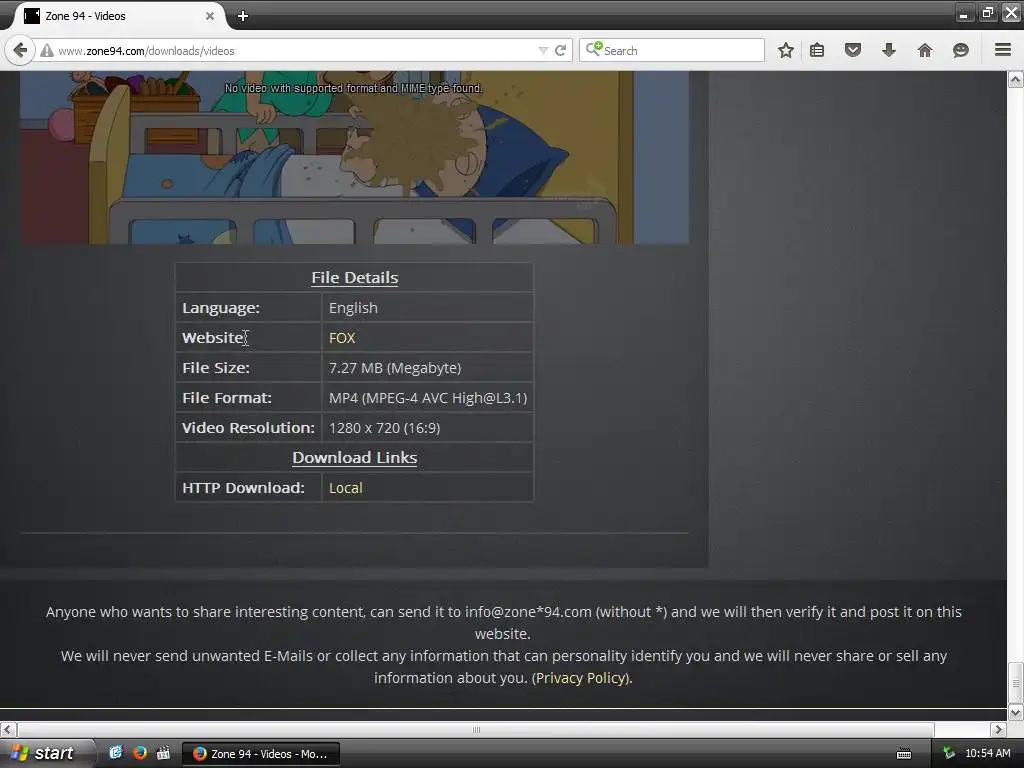The image size is (1024, 768).
Task: Open the Privacy Policy link
Action: (581, 678)
